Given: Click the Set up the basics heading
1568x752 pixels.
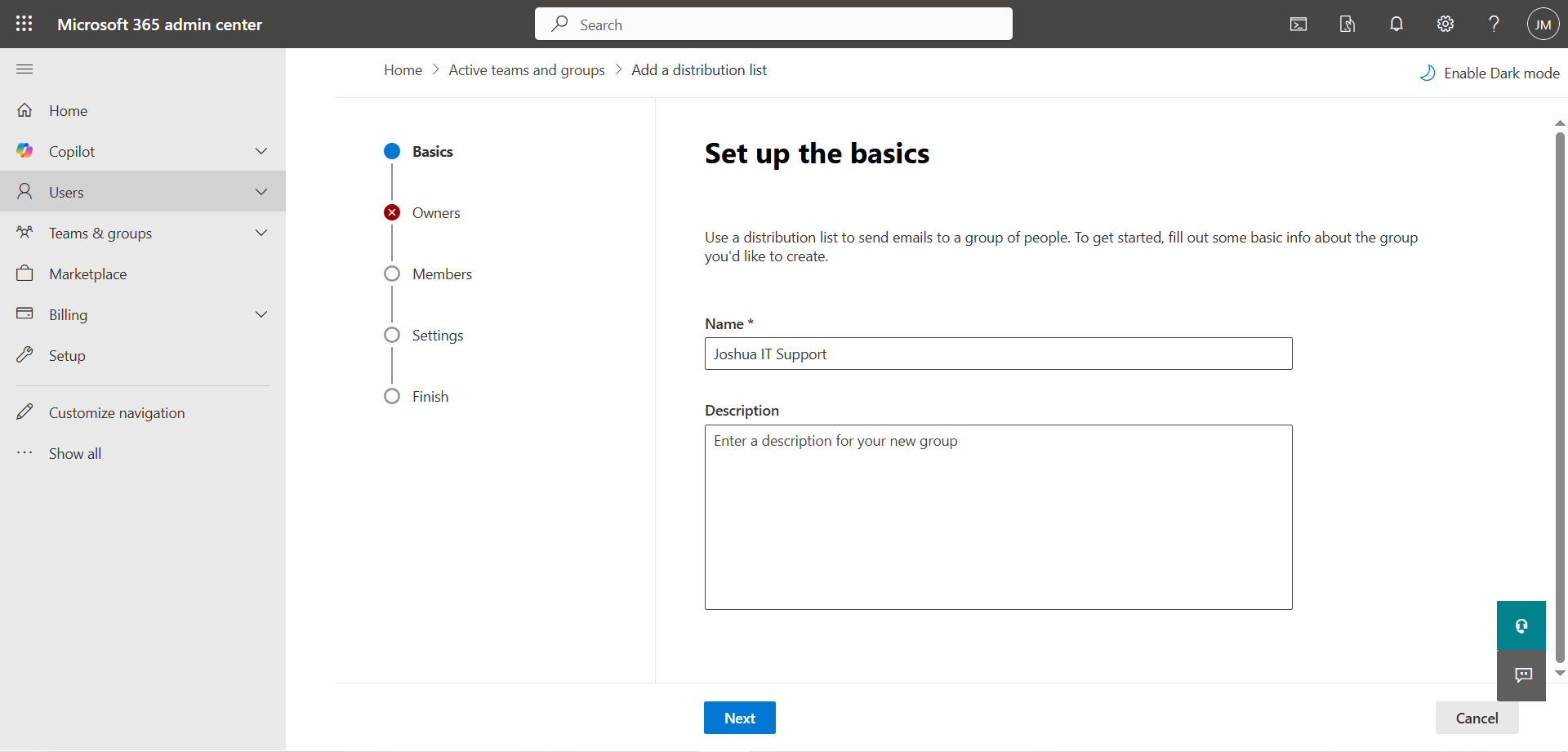Looking at the screenshot, I should point(817,154).
